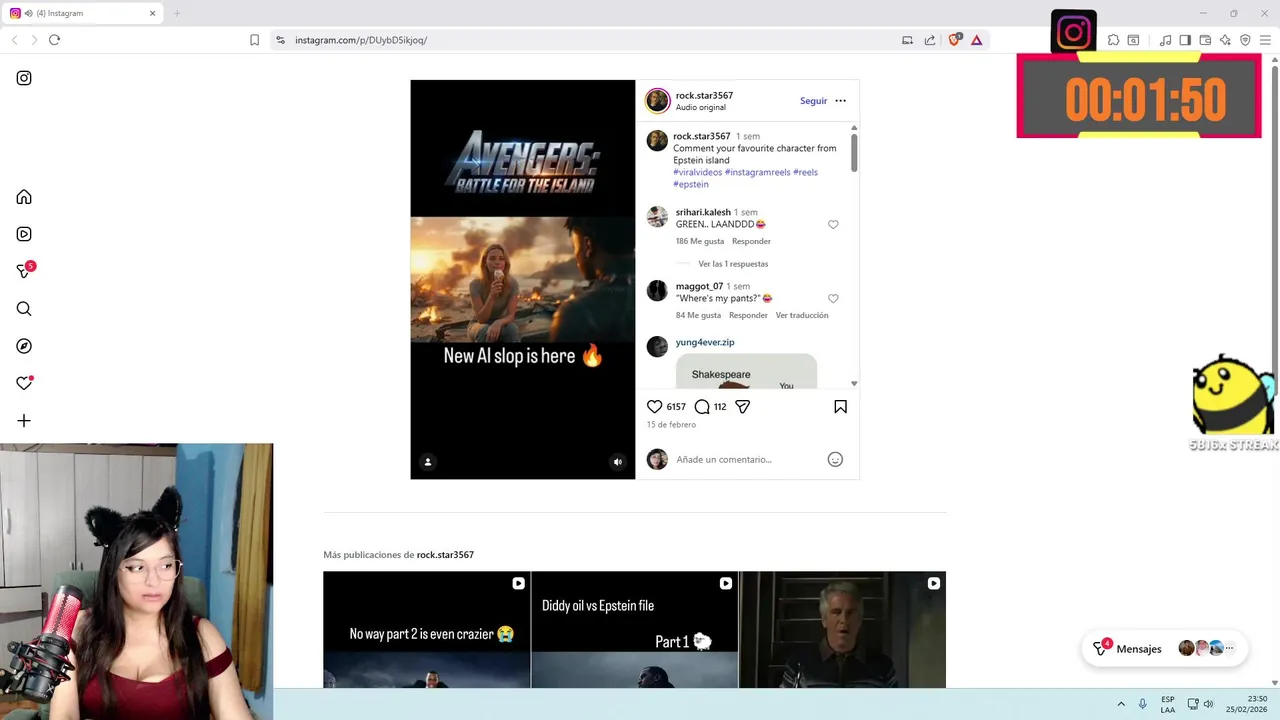
Task: Show hidden system tray icons
Action: [1121, 704]
